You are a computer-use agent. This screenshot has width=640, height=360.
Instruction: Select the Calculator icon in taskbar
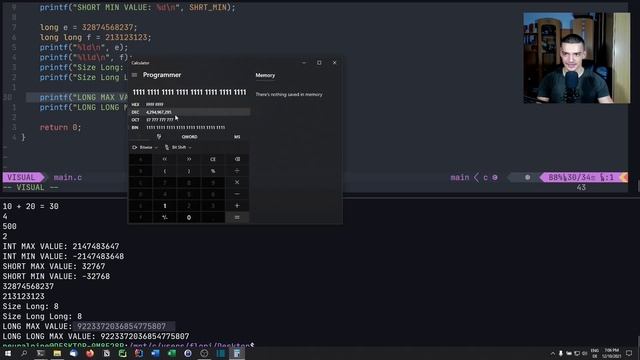[x=237, y=353]
